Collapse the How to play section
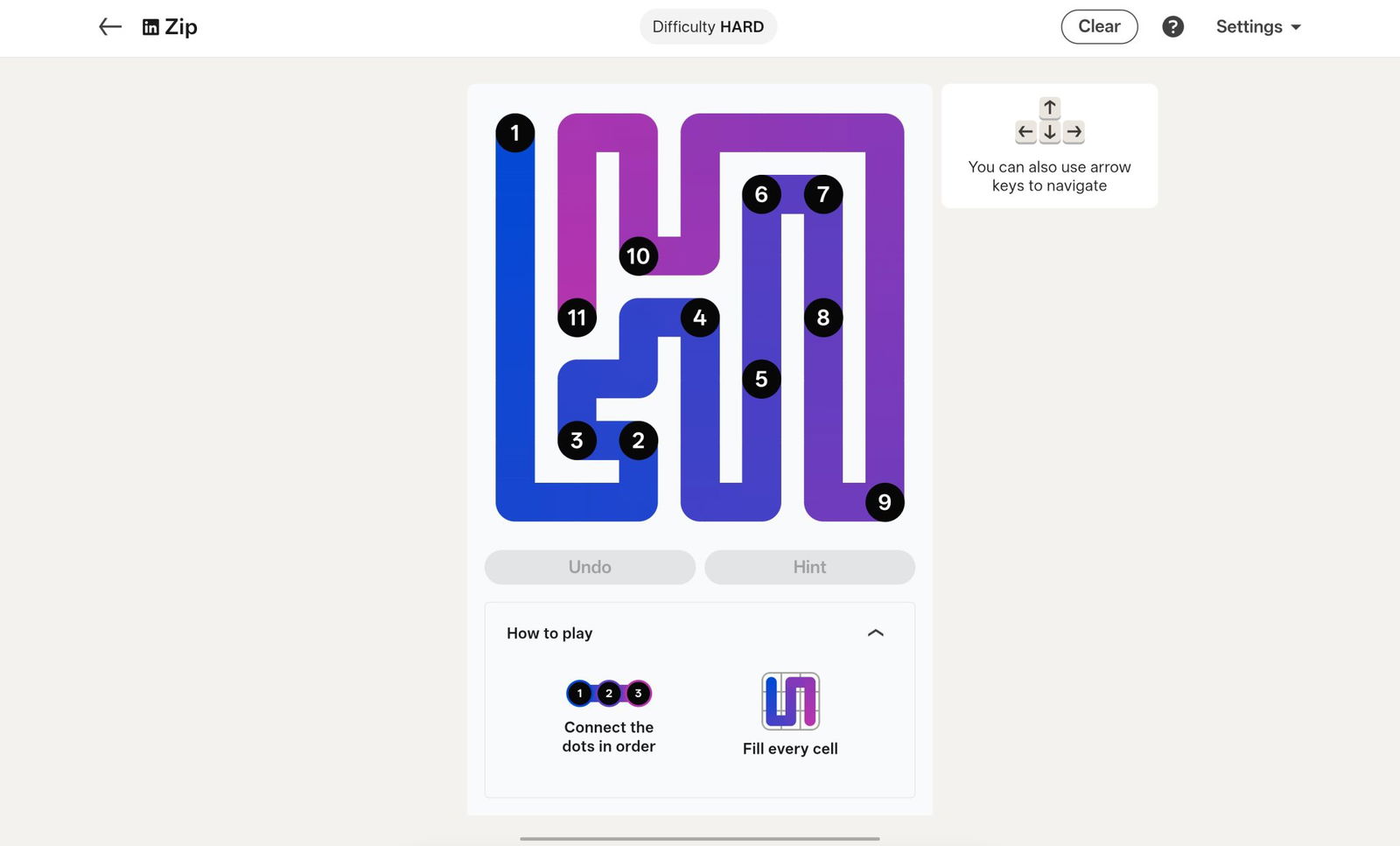The height and width of the screenshot is (846, 1400). 875,633
